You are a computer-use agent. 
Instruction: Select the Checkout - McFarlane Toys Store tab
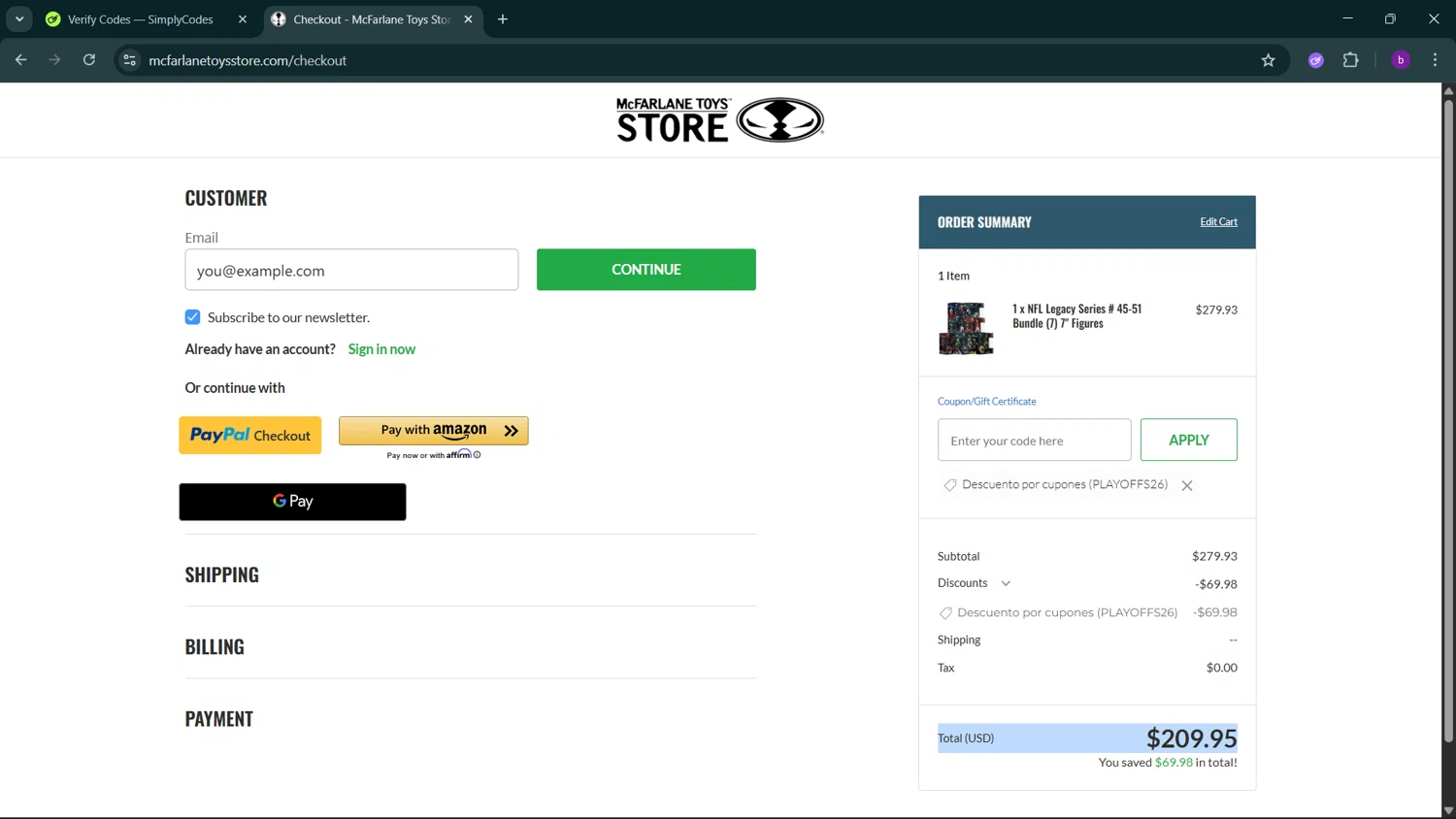coord(372,19)
